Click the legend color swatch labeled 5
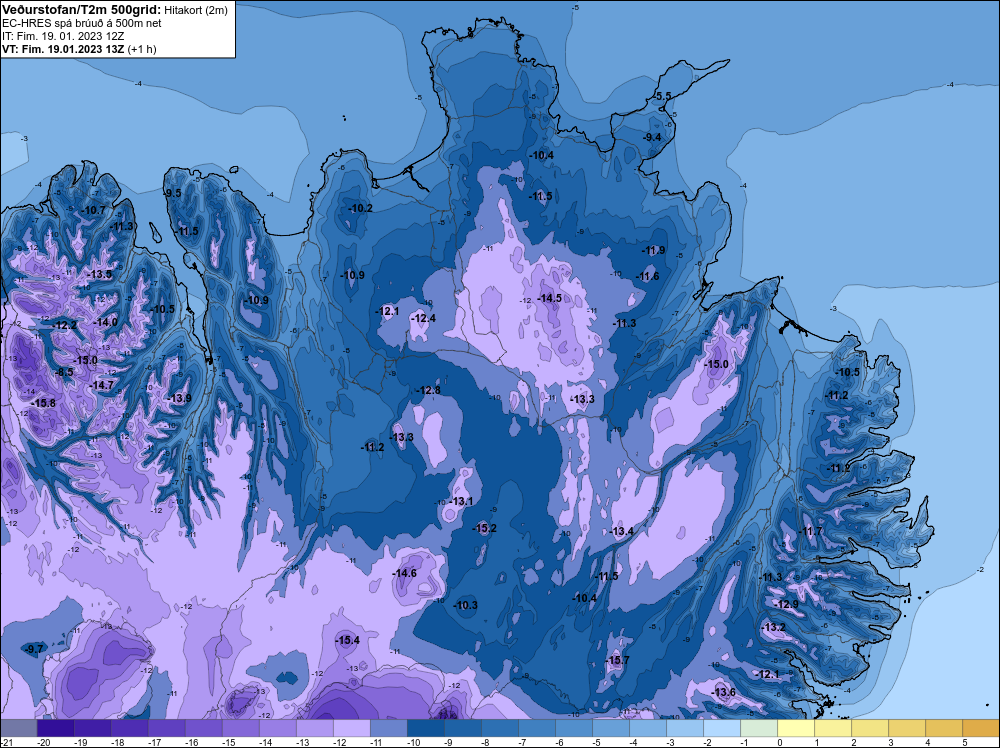This screenshot has height=748, width=1000. click(x=981, y=728)
